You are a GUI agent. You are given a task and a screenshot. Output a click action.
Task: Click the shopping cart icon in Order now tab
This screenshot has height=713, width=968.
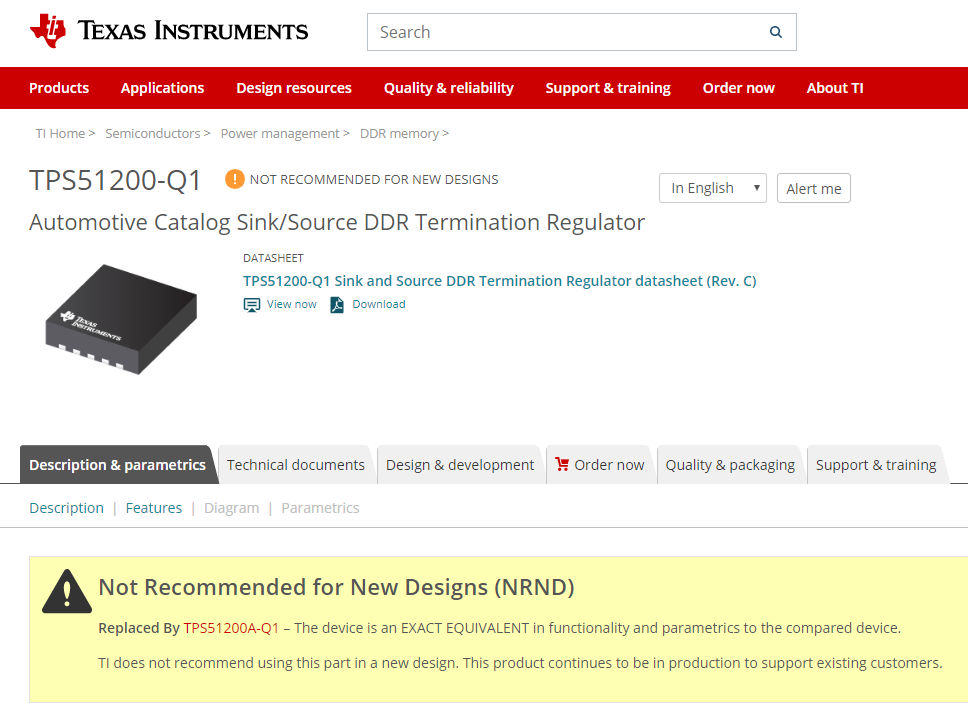562,464
